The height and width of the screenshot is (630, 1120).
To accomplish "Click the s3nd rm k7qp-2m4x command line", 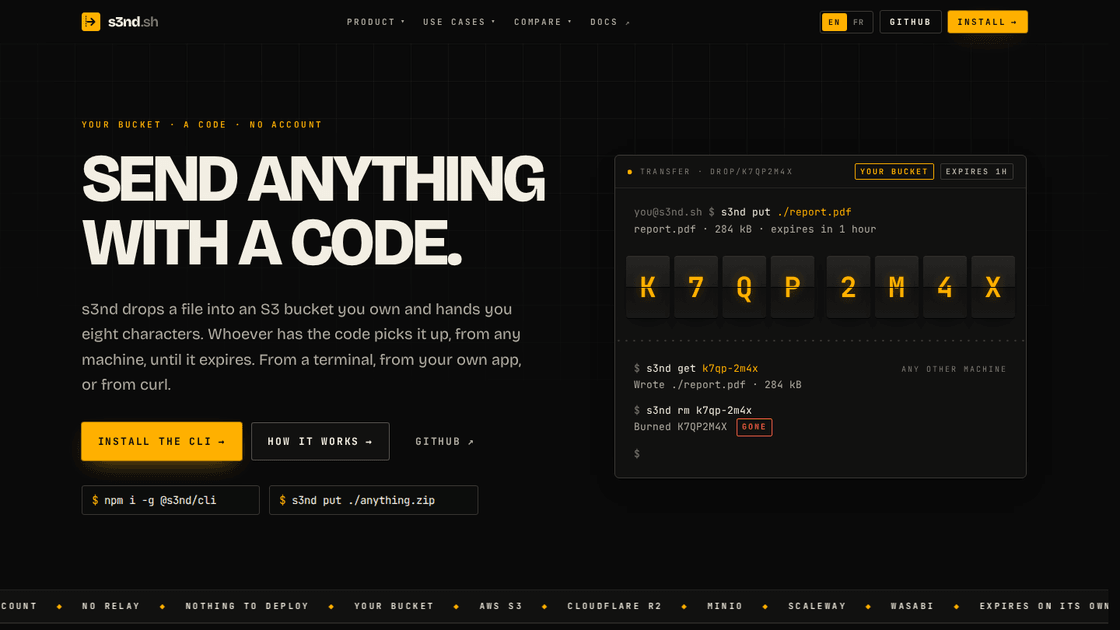I will [692, 411].
